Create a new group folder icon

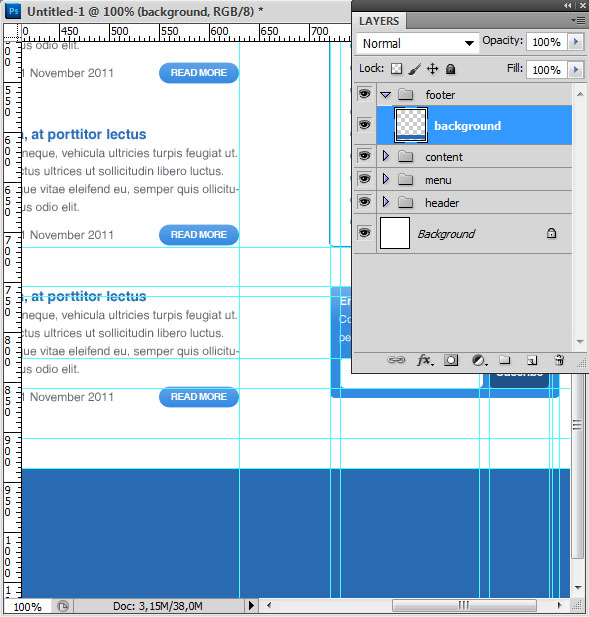pyautogui.click(x=505, y=360)
